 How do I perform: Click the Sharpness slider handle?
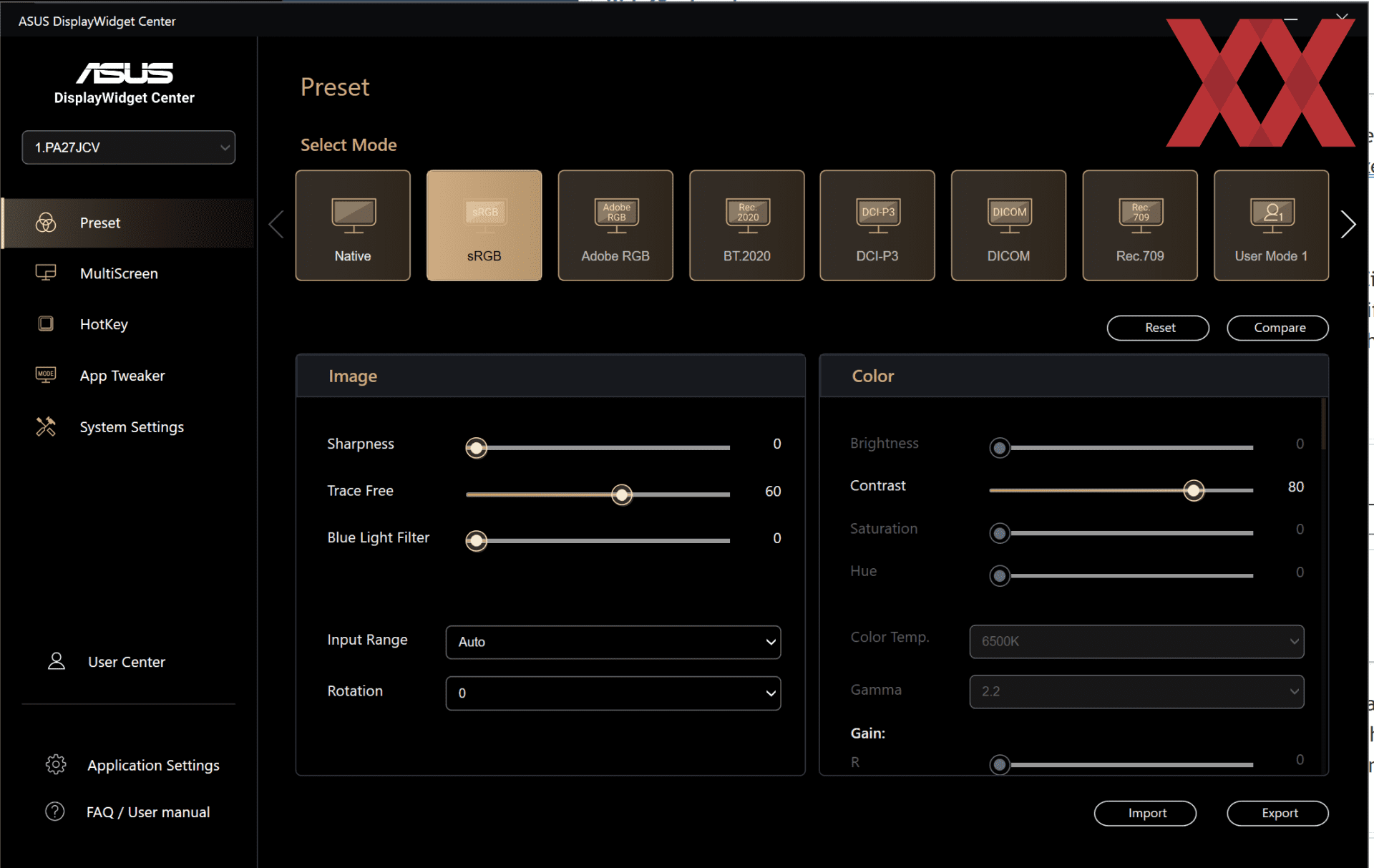coord(476,448)
